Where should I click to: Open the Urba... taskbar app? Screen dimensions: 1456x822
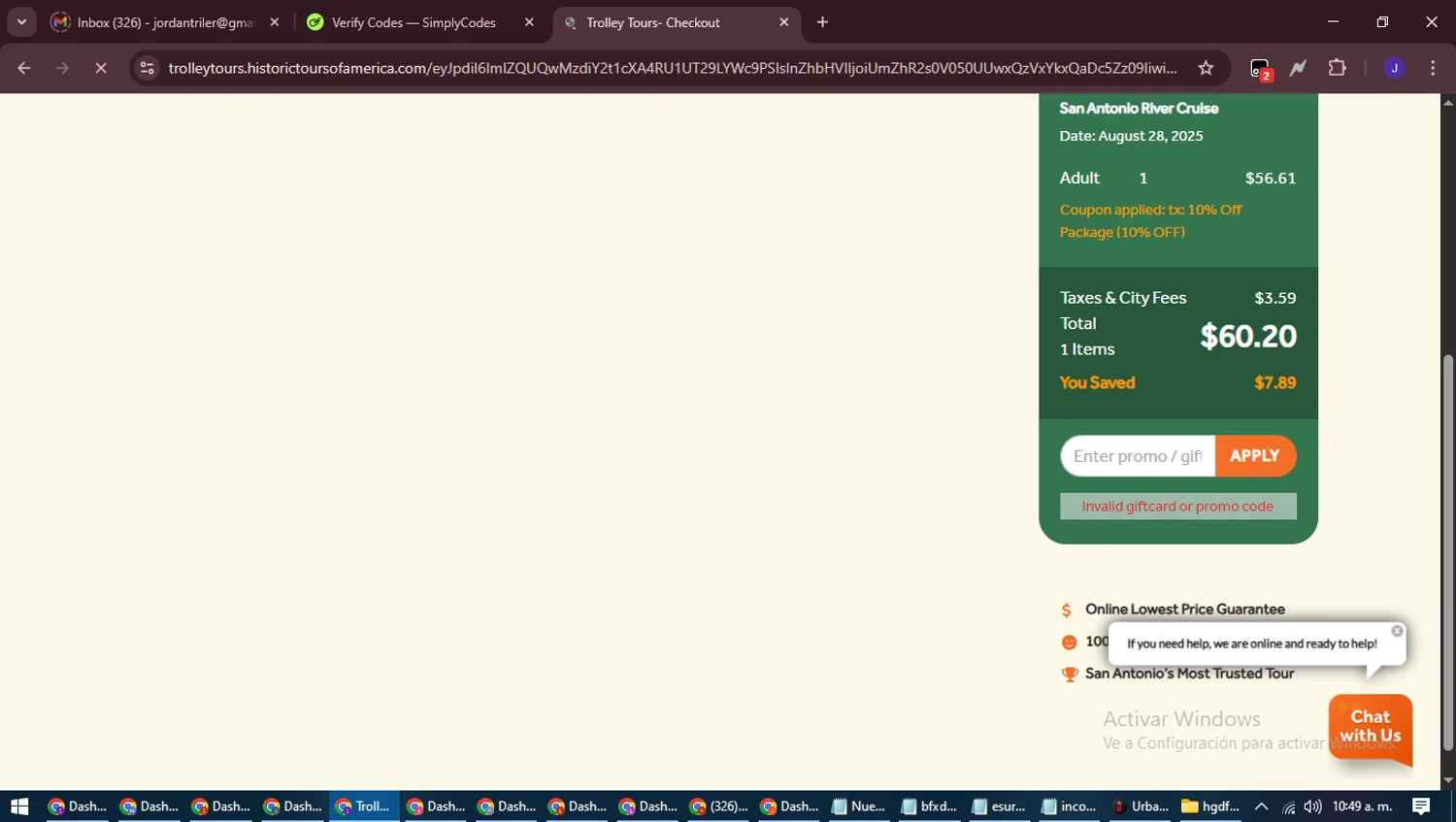(x=1141, y=806)
